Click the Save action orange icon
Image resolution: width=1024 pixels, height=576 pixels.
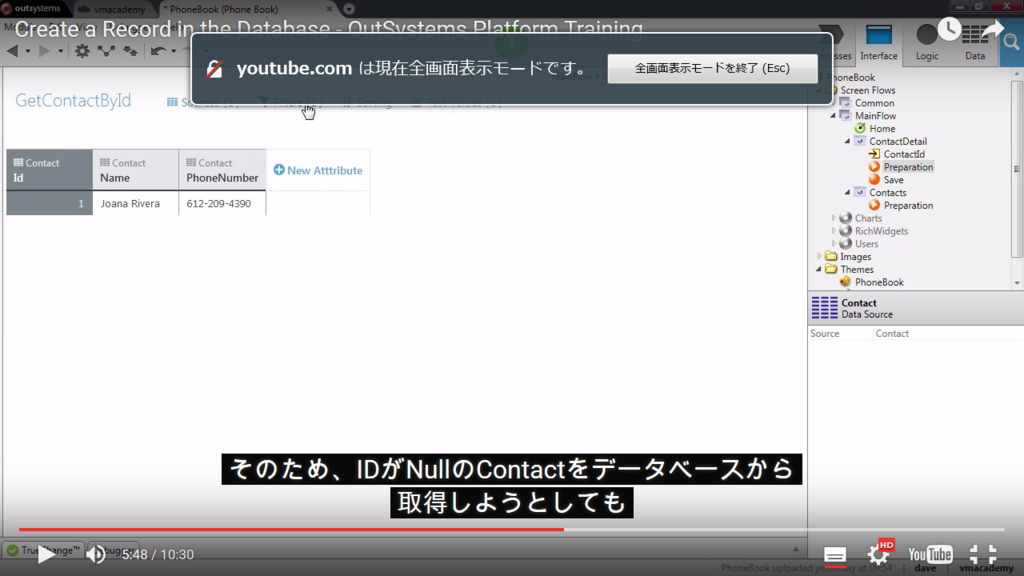click(x=874, y=180)
